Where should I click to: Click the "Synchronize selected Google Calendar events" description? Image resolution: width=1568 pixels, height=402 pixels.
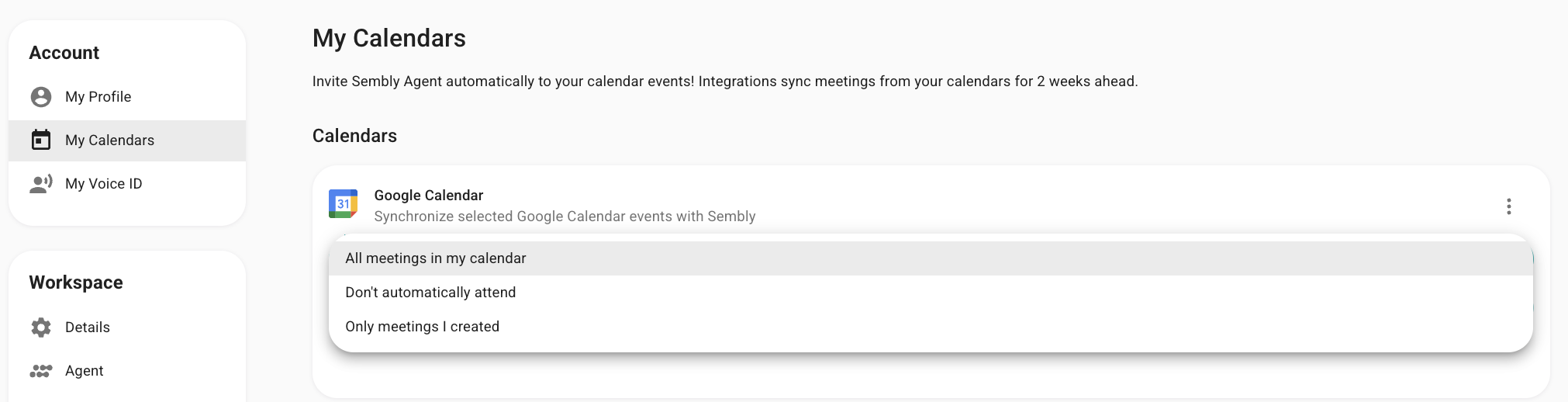(565, 217)
